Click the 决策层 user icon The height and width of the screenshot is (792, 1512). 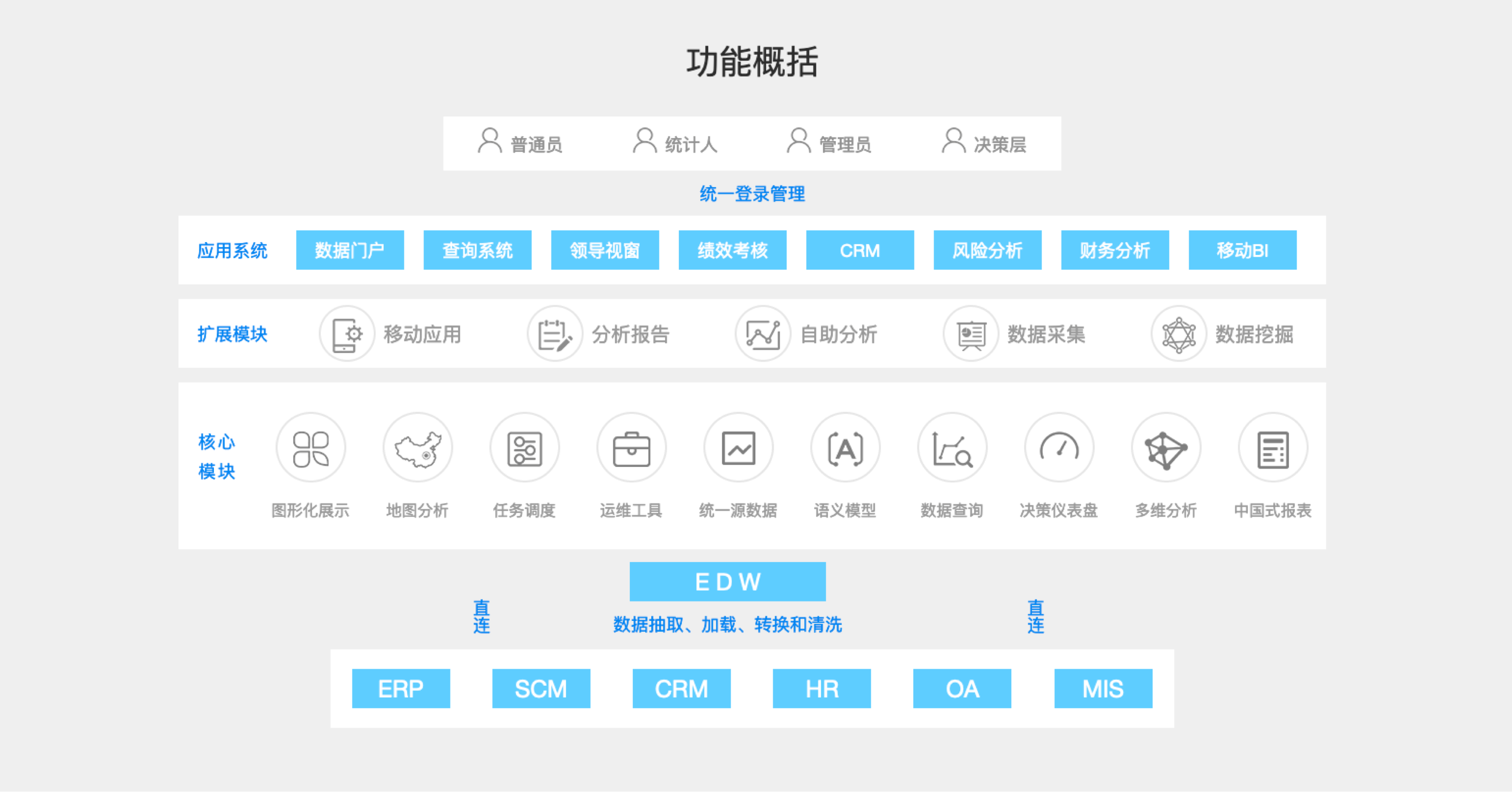(953, 141)
